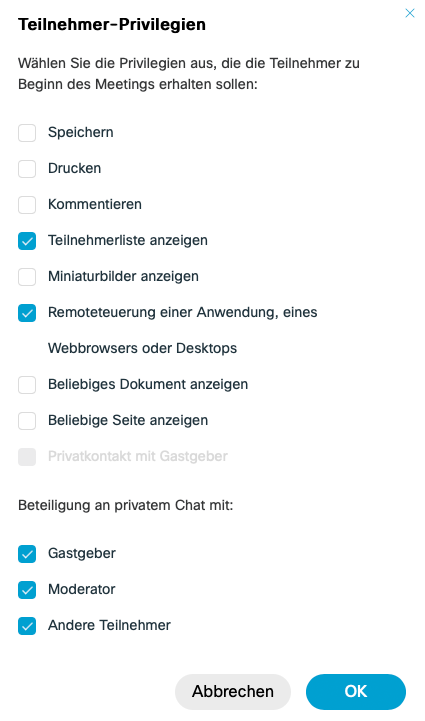
Task: Close the Teilnehmer-Privilegien dialog with X
Action: 409,13
